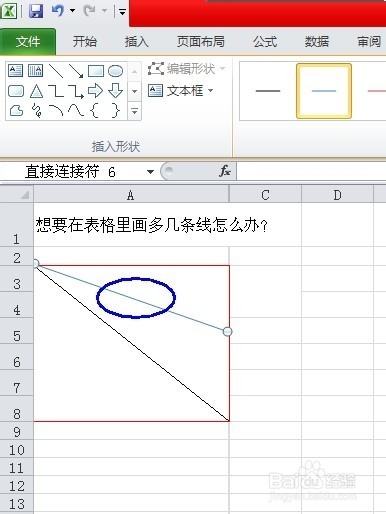Select the black diagonal line
Viewport: 386px width, 514px height.
(x=133, y=344)
